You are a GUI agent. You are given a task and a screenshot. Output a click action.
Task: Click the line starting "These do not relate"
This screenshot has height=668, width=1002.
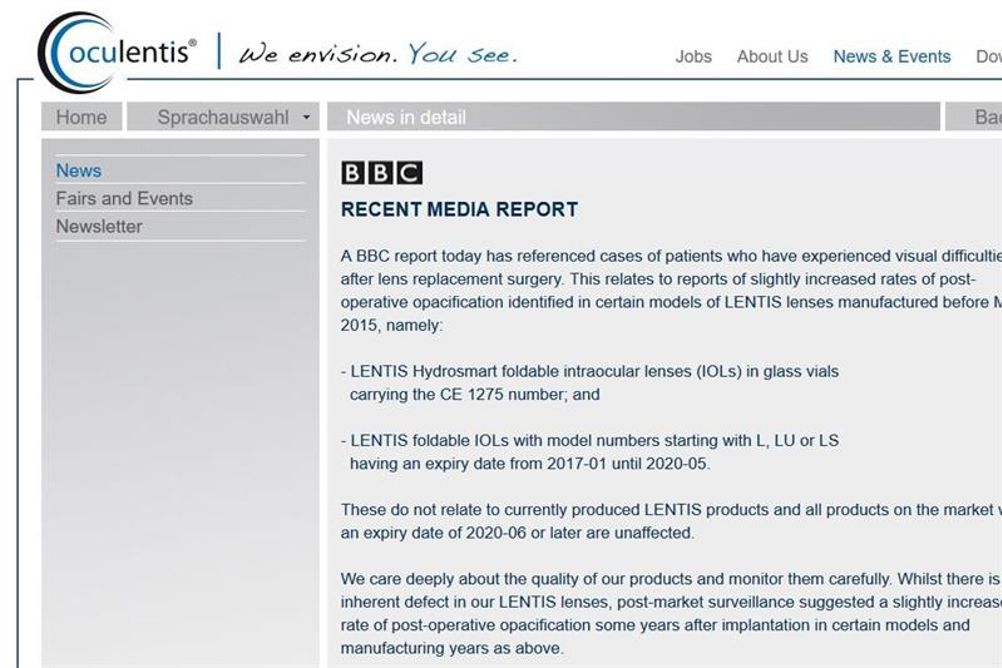671,509
